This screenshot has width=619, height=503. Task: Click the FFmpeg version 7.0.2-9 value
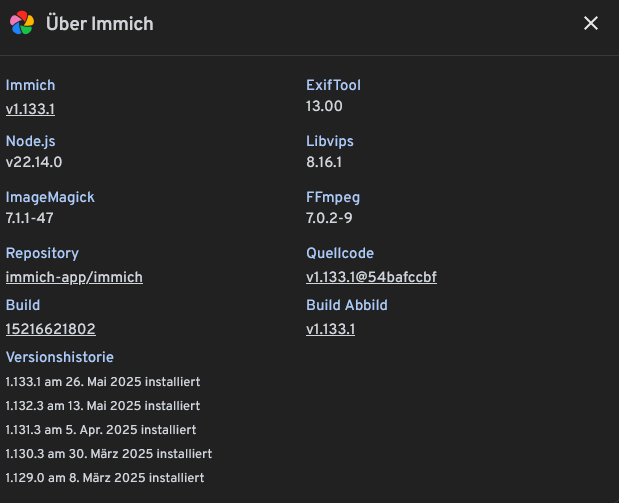click(x=329, y=218)
